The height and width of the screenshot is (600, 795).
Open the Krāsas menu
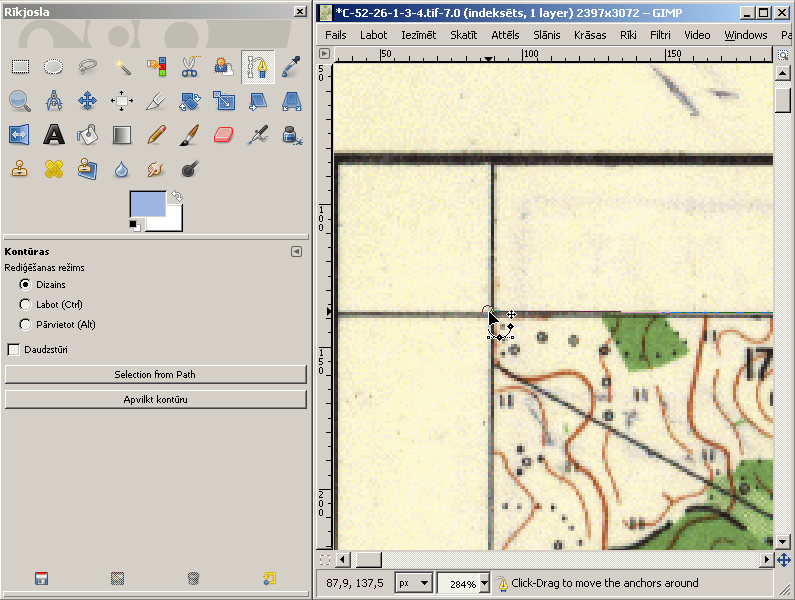click(590, 35)
